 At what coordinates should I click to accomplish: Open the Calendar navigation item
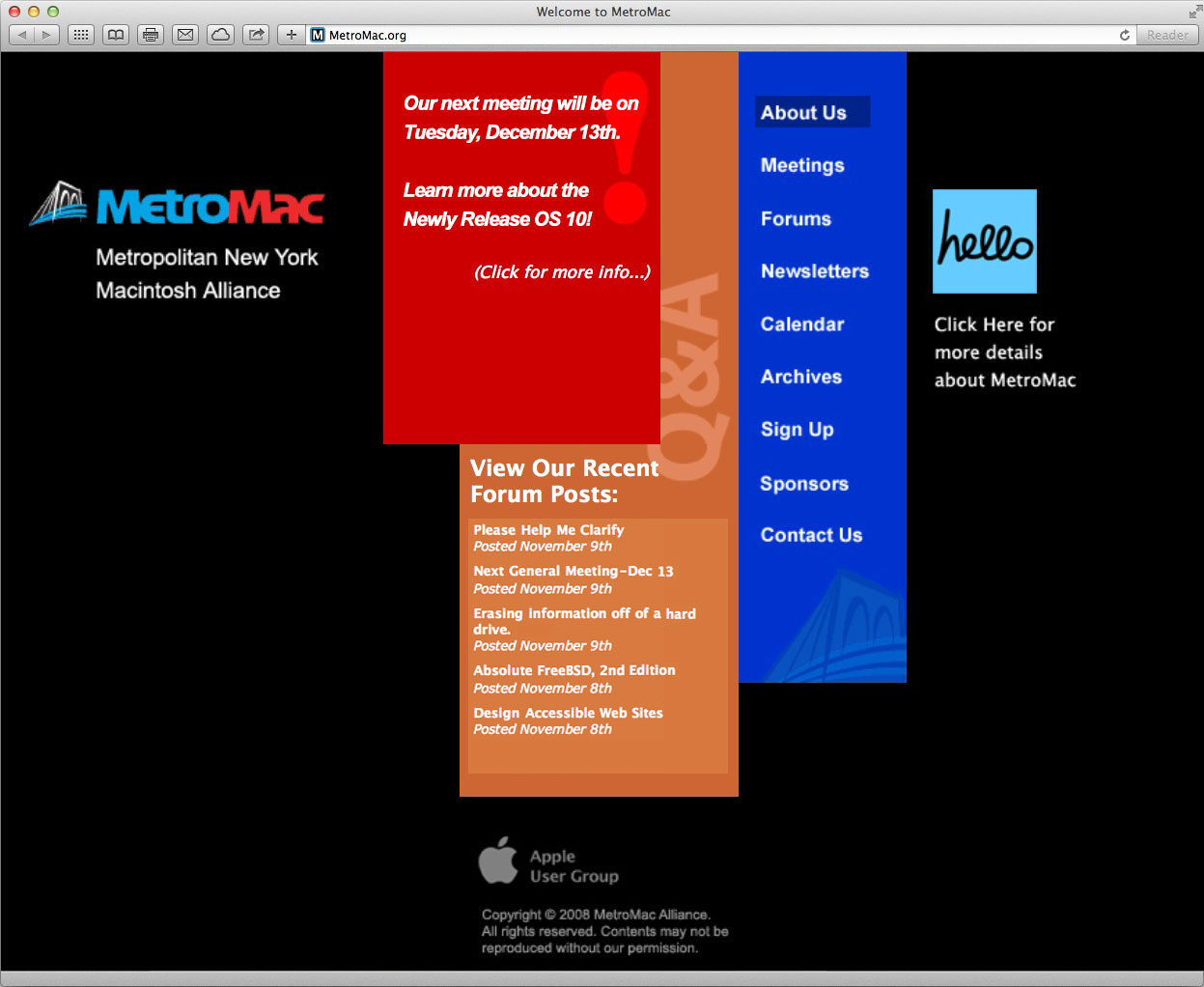pyautogui.click(x=801, y=324)
